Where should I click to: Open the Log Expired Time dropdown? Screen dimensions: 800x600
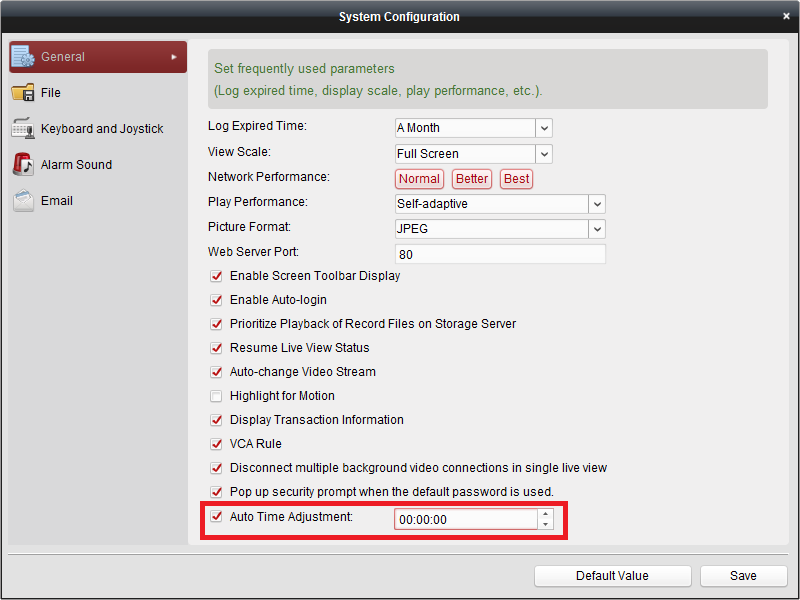tap(544, 128)
